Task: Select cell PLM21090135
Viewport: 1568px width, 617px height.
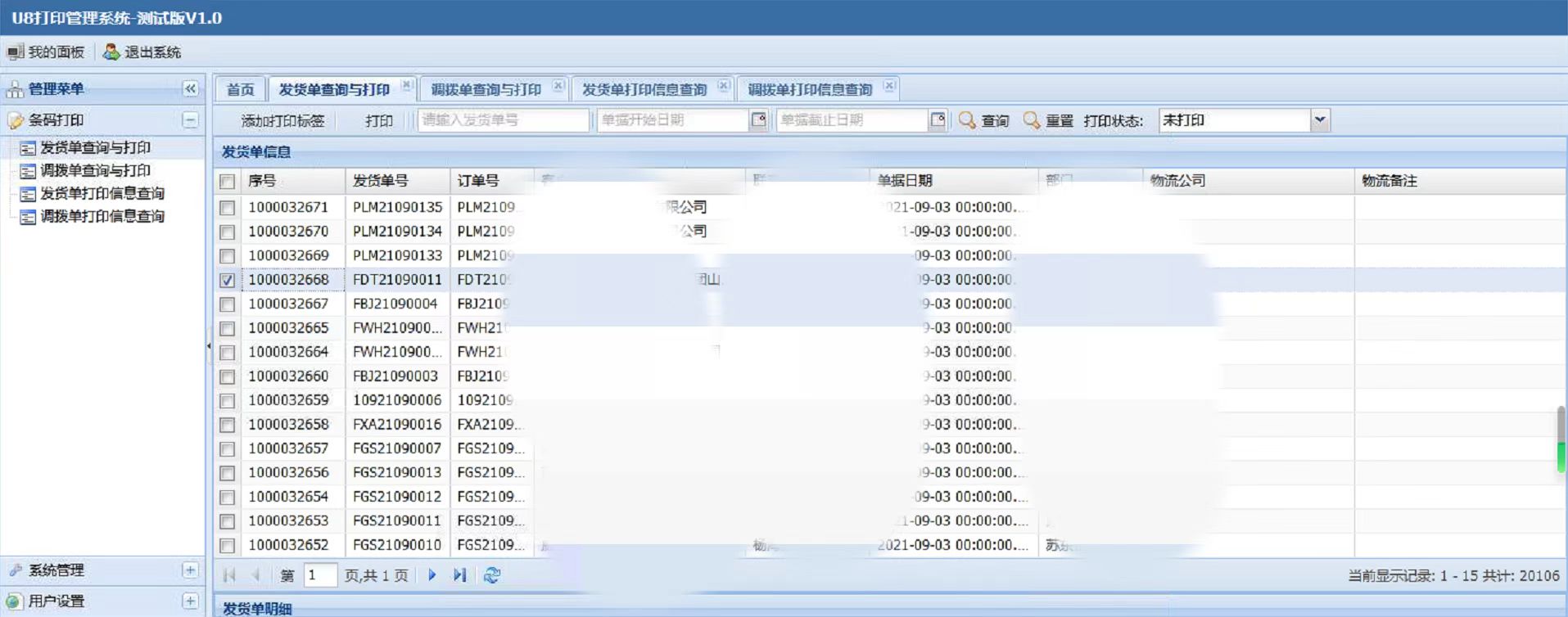Action: (x=397, y=208)
